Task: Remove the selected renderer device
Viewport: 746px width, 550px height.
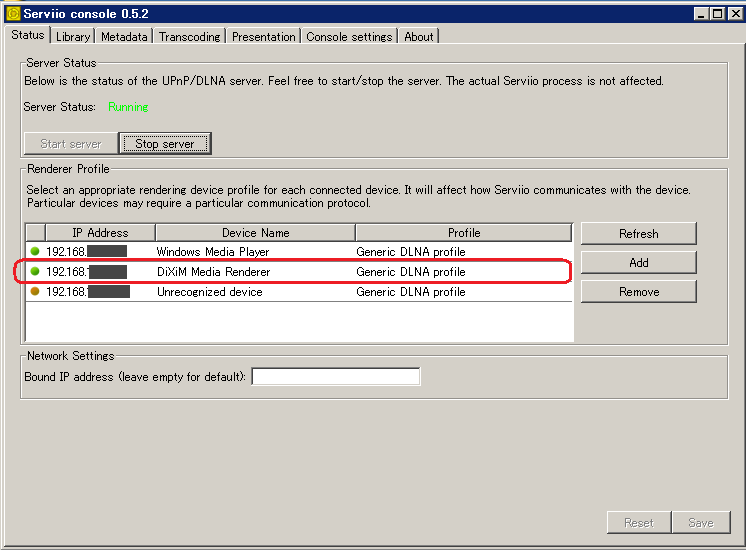Action: tap(638, 292)
